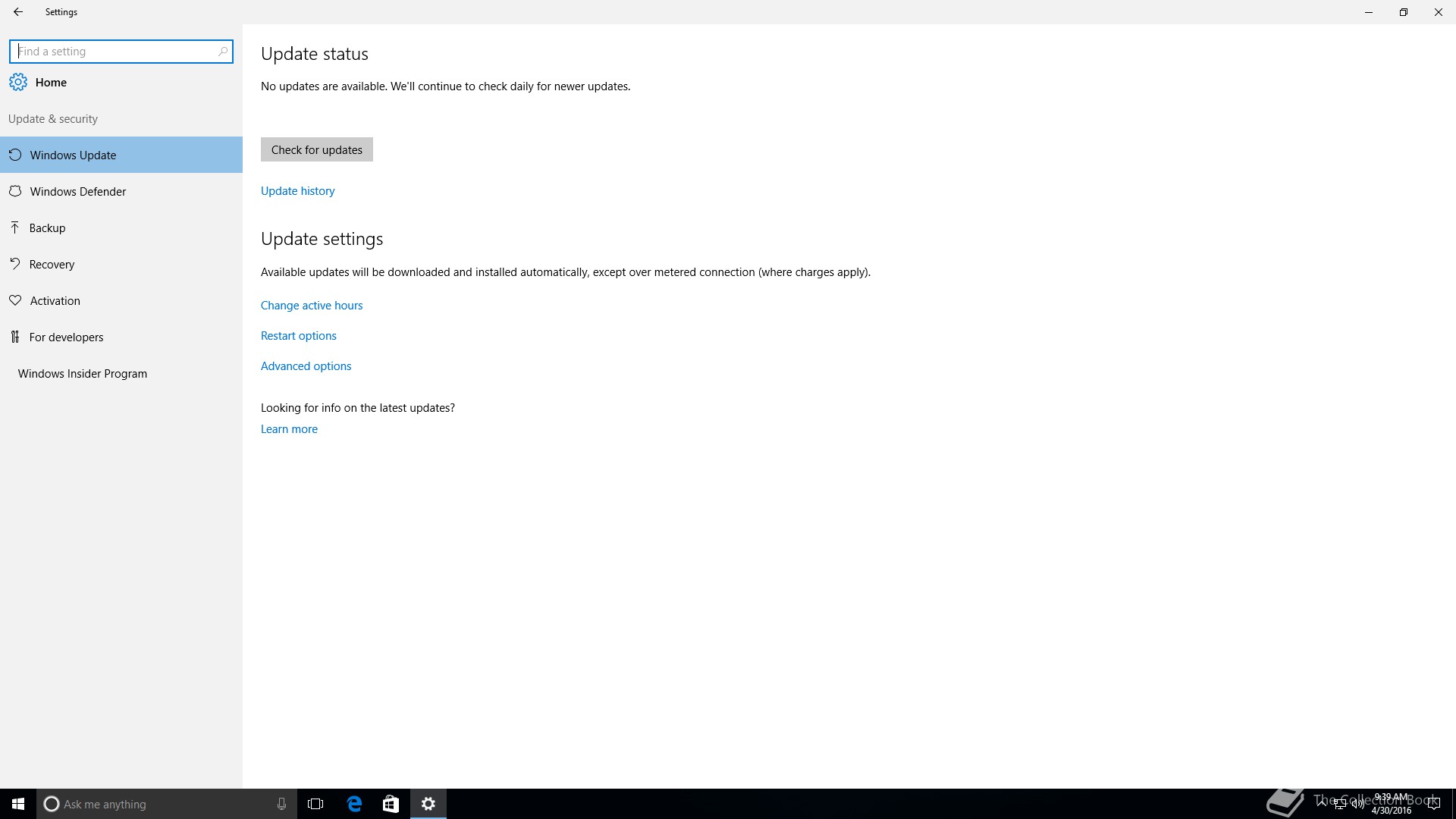Viewport: 1456px width, 819px height.
Task: Click the Activation icon in the sidebar
Action: (x=15, y=300)
